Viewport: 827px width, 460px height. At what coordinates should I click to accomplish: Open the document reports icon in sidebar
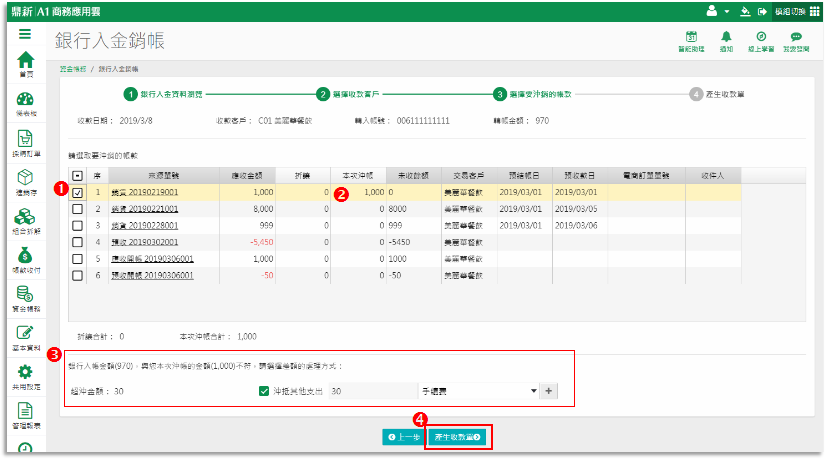pos(25,410)
